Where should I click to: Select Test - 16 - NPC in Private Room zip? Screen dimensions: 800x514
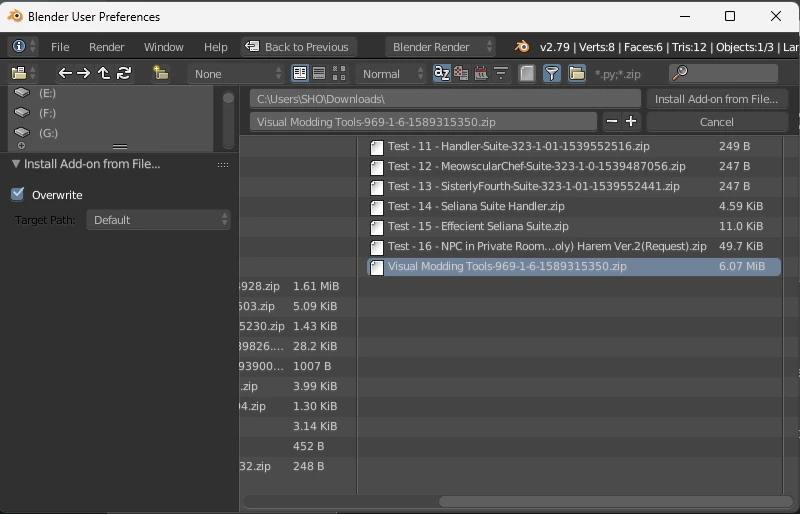[574, 246]
